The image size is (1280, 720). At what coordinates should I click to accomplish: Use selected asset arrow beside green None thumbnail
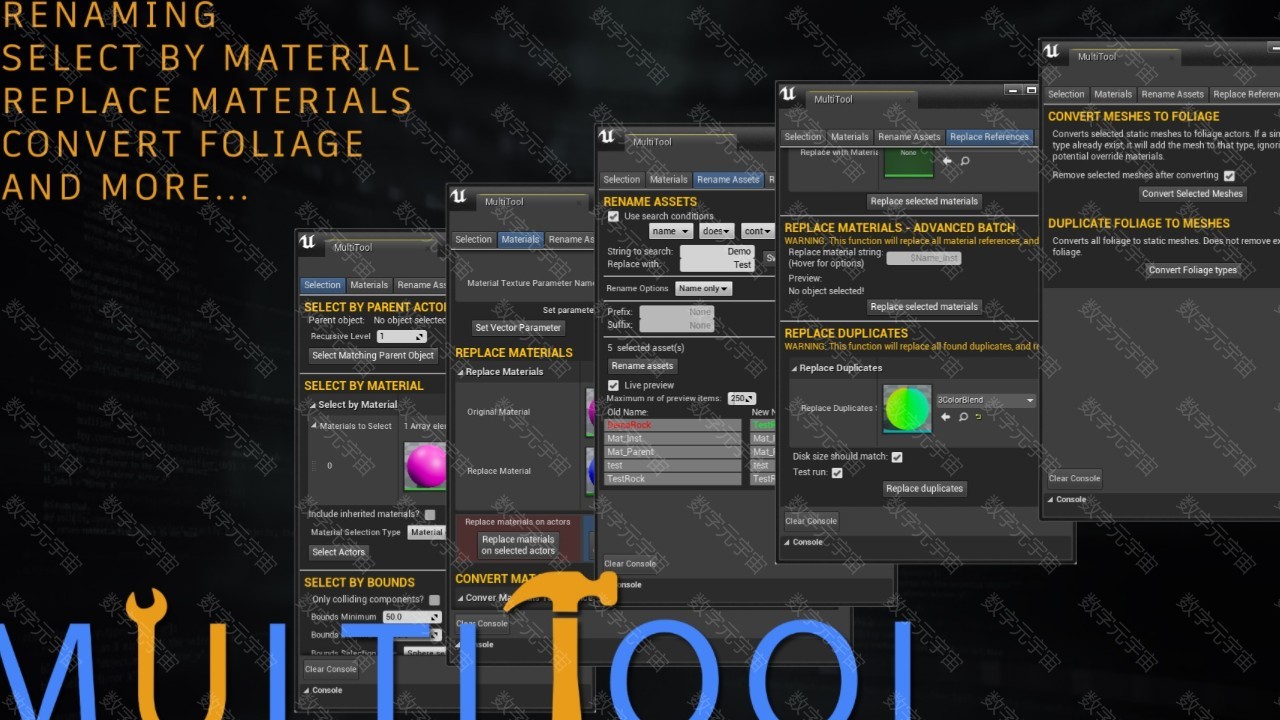coord(947,161)
